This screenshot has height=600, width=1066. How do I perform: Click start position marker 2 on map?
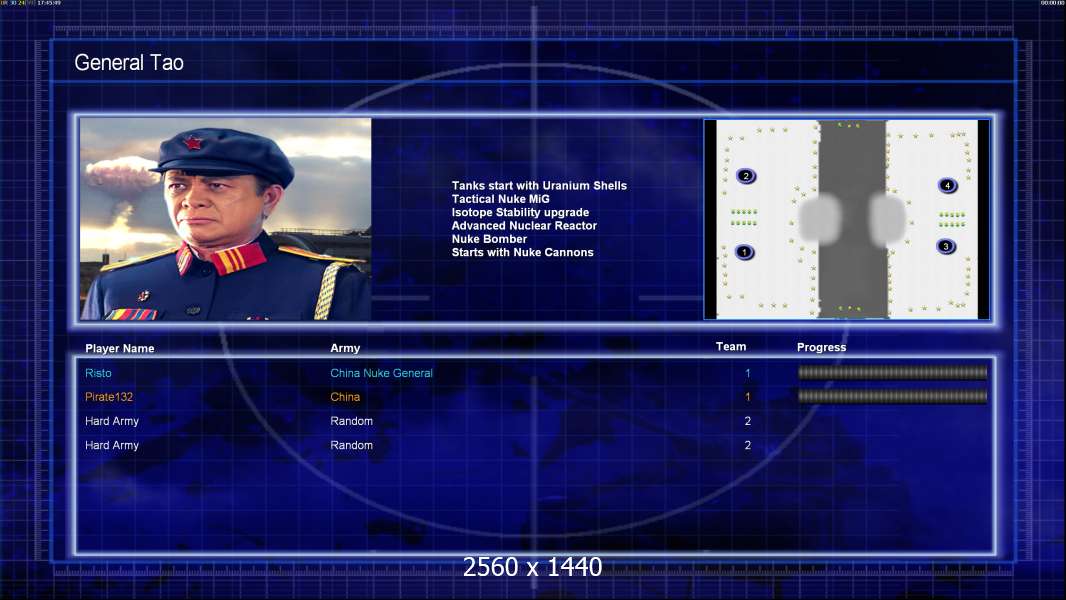click(x=746, y=176)
